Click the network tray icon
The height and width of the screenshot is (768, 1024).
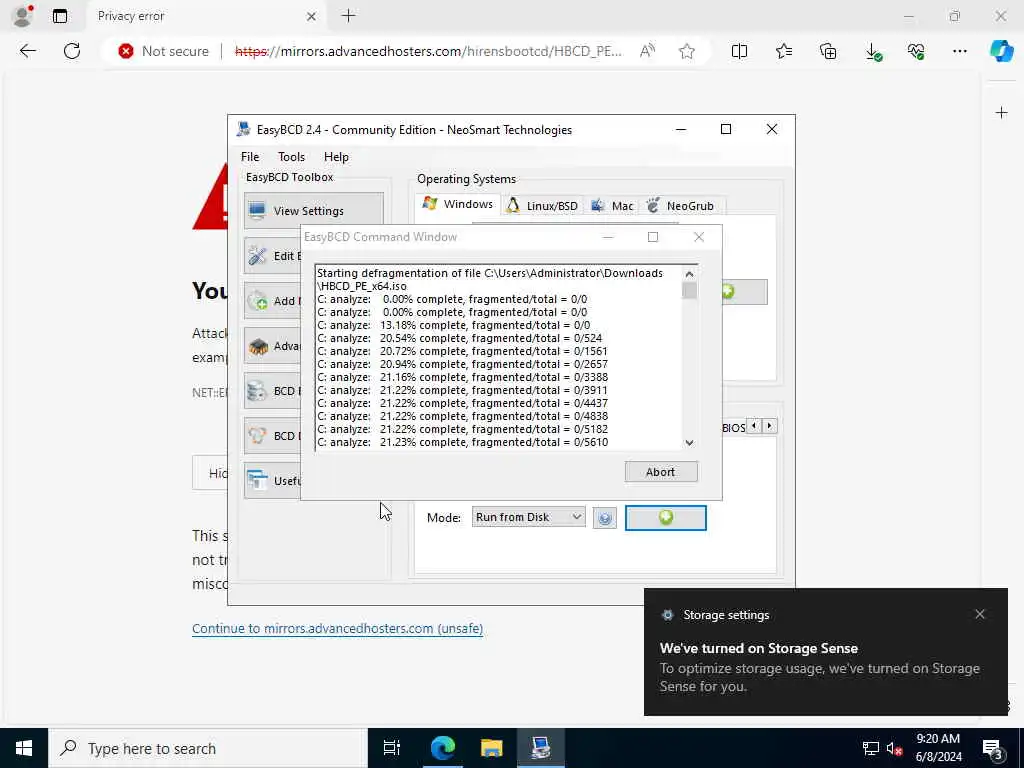pos(871,748)
